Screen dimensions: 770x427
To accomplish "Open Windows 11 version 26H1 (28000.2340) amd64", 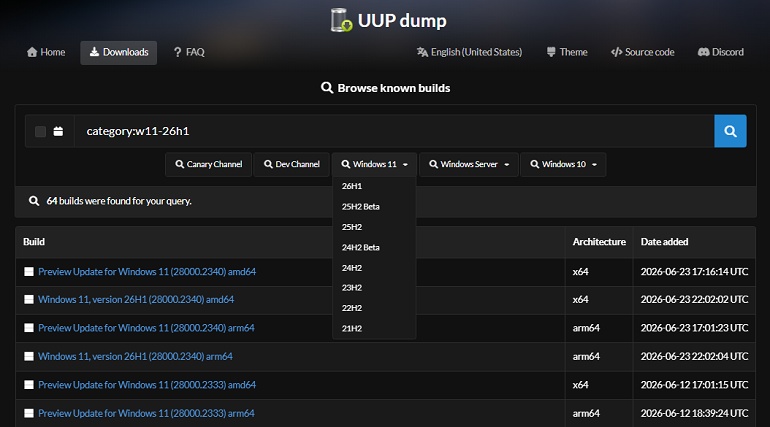I will 136,299.
